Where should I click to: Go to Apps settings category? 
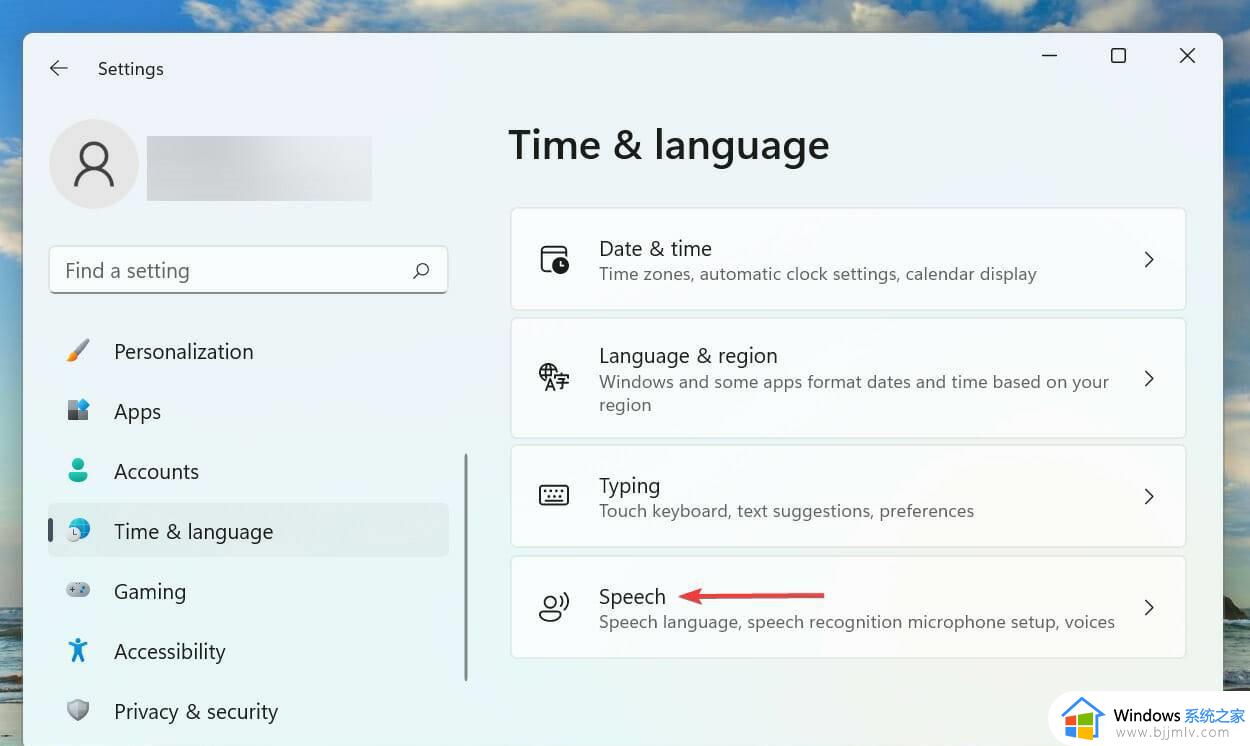click(248, 411)
